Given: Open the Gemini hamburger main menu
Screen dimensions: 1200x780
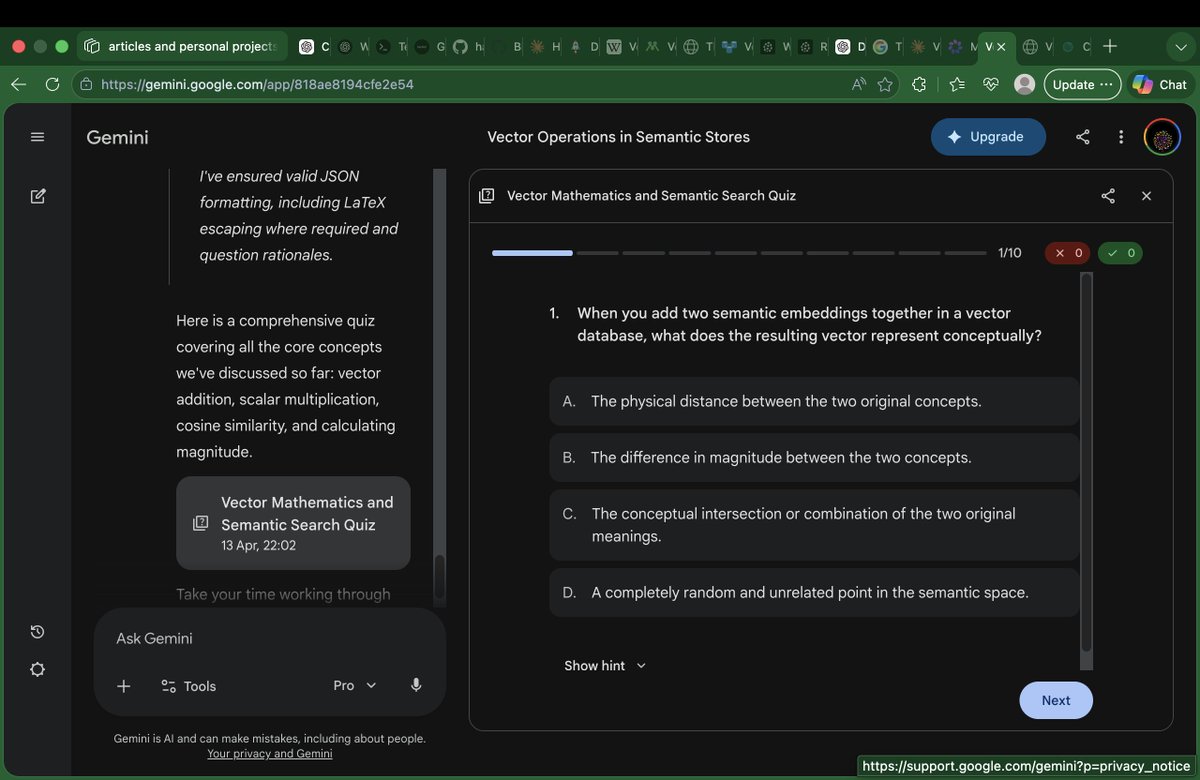Looking at the screenshot, I should click(37, 137).
